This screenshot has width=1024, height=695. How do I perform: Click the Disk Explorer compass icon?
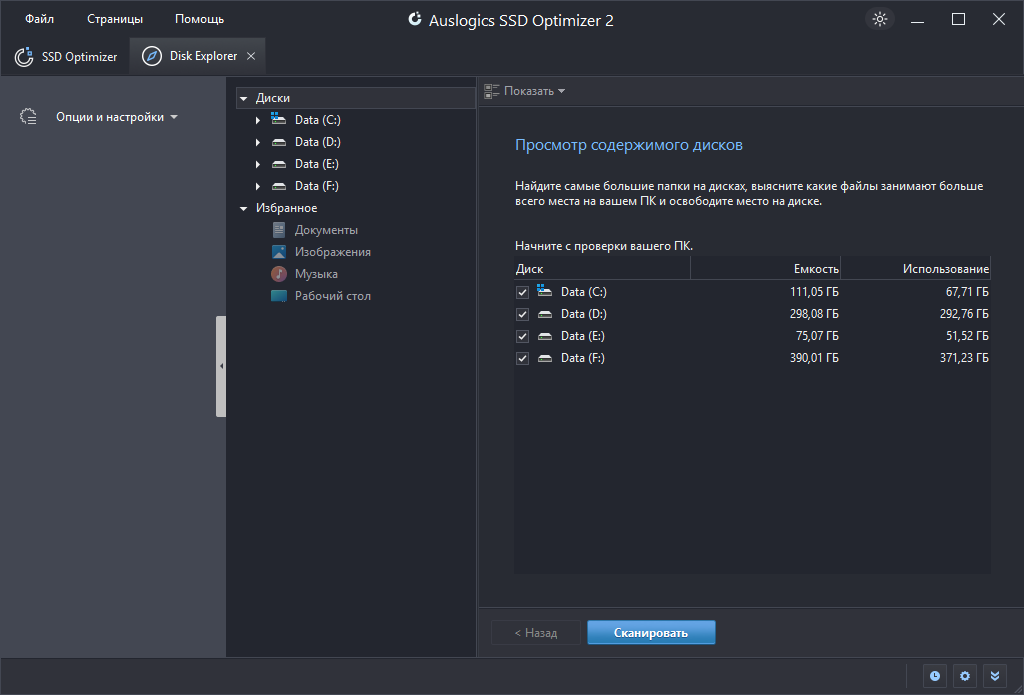point(152,56)
